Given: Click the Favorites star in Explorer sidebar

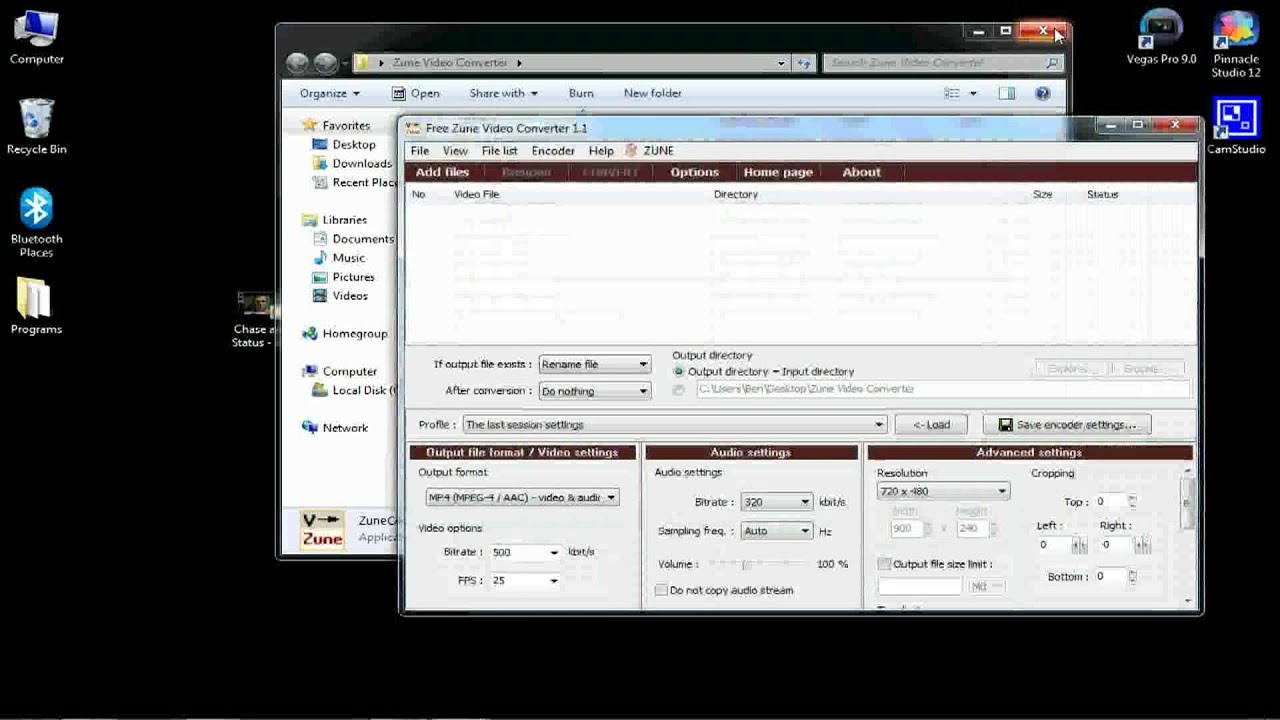Looking at the screenshot, I should [310, 125].
